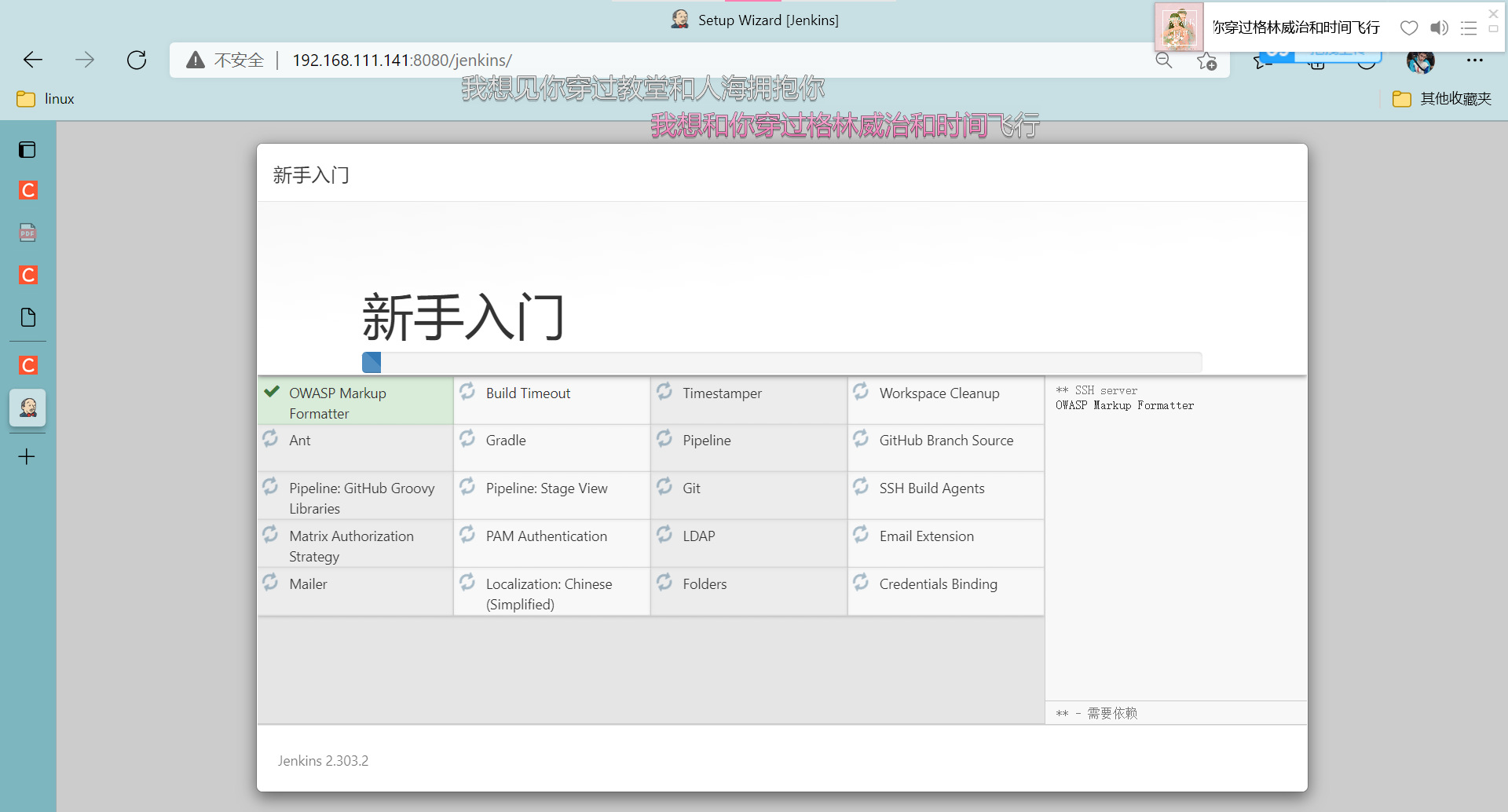Reload the Jenkins page

point(137,60)
